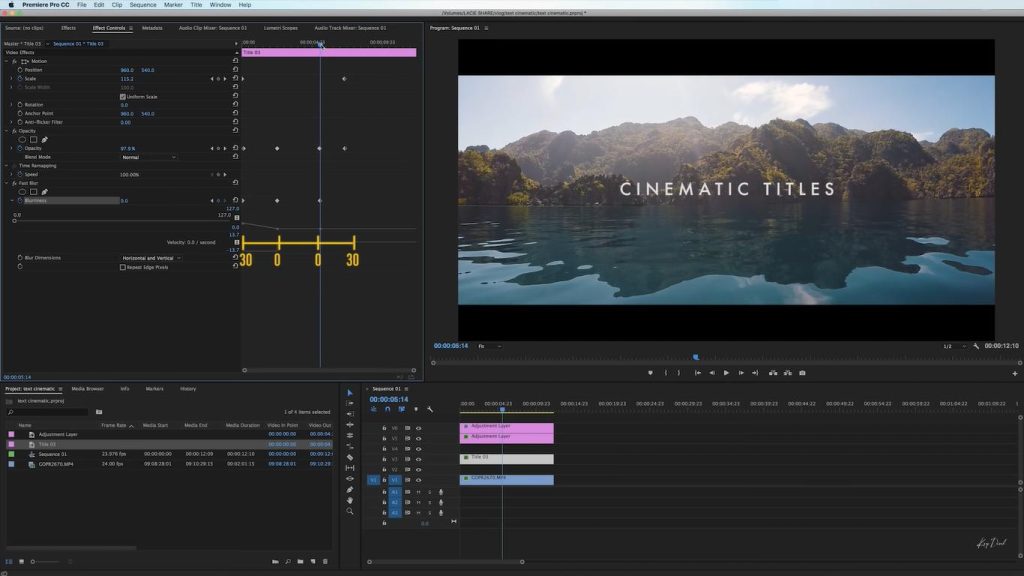
Task: Toggle the Uniform Scale checkbox
Action: [x=123, y=96]
